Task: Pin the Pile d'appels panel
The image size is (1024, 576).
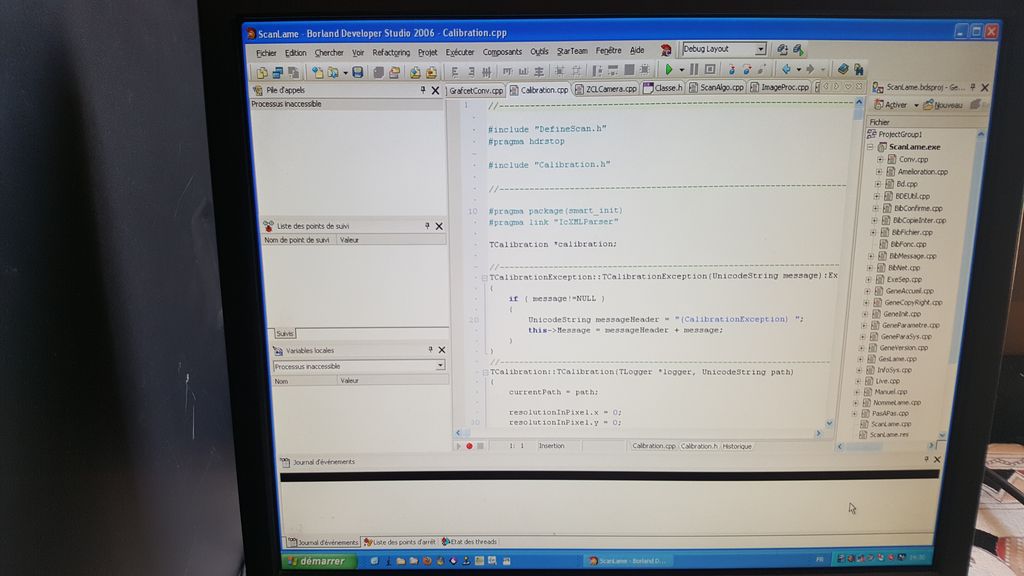Action: pyautogui.click(x=423, y=90)
